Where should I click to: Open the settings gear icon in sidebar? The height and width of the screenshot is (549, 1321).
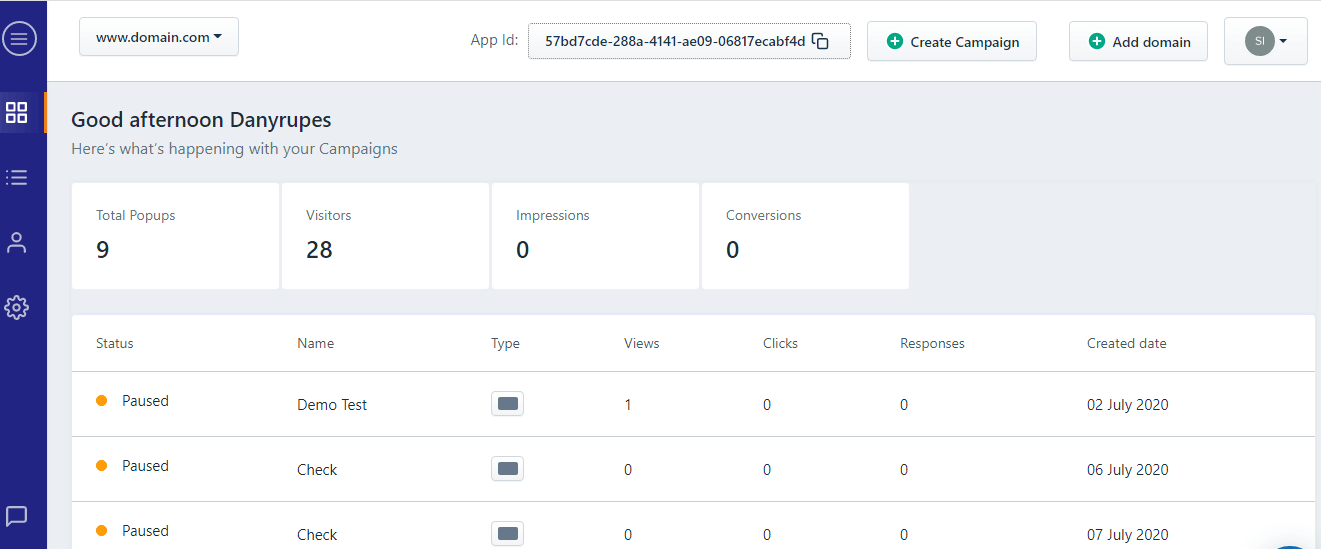17,307
